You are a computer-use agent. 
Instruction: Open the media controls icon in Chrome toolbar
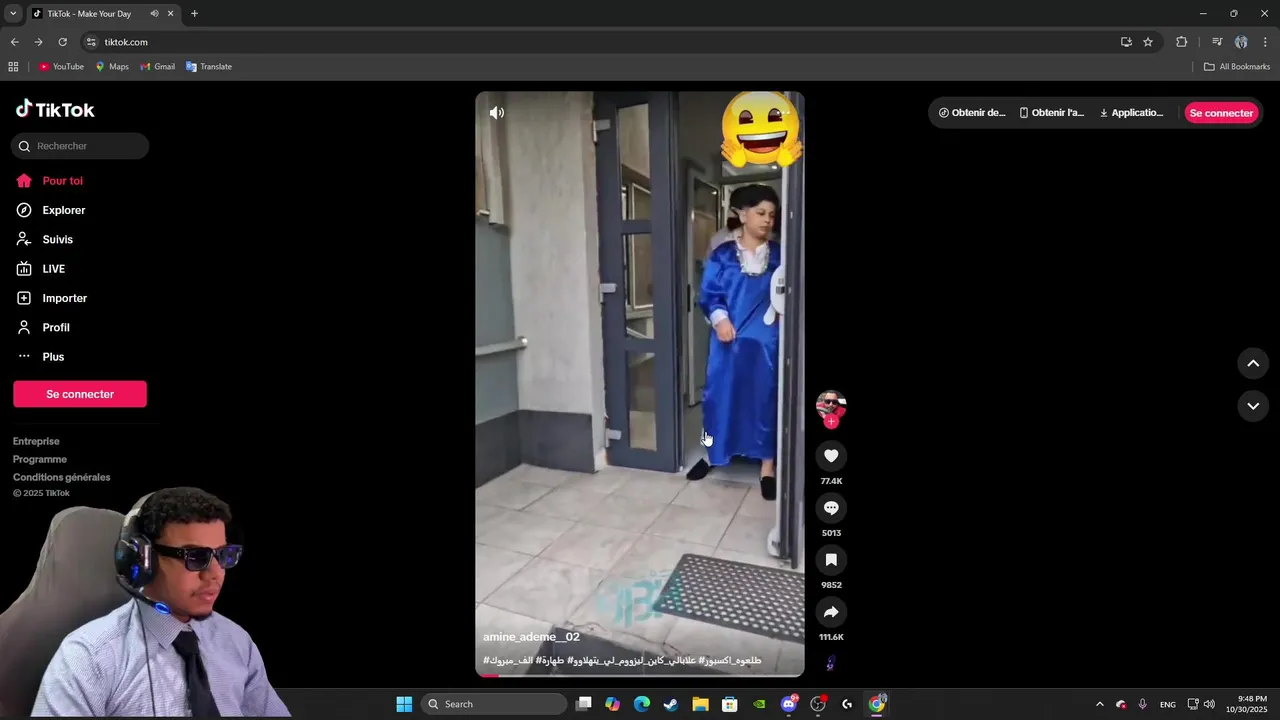(x=1217, y=42)
